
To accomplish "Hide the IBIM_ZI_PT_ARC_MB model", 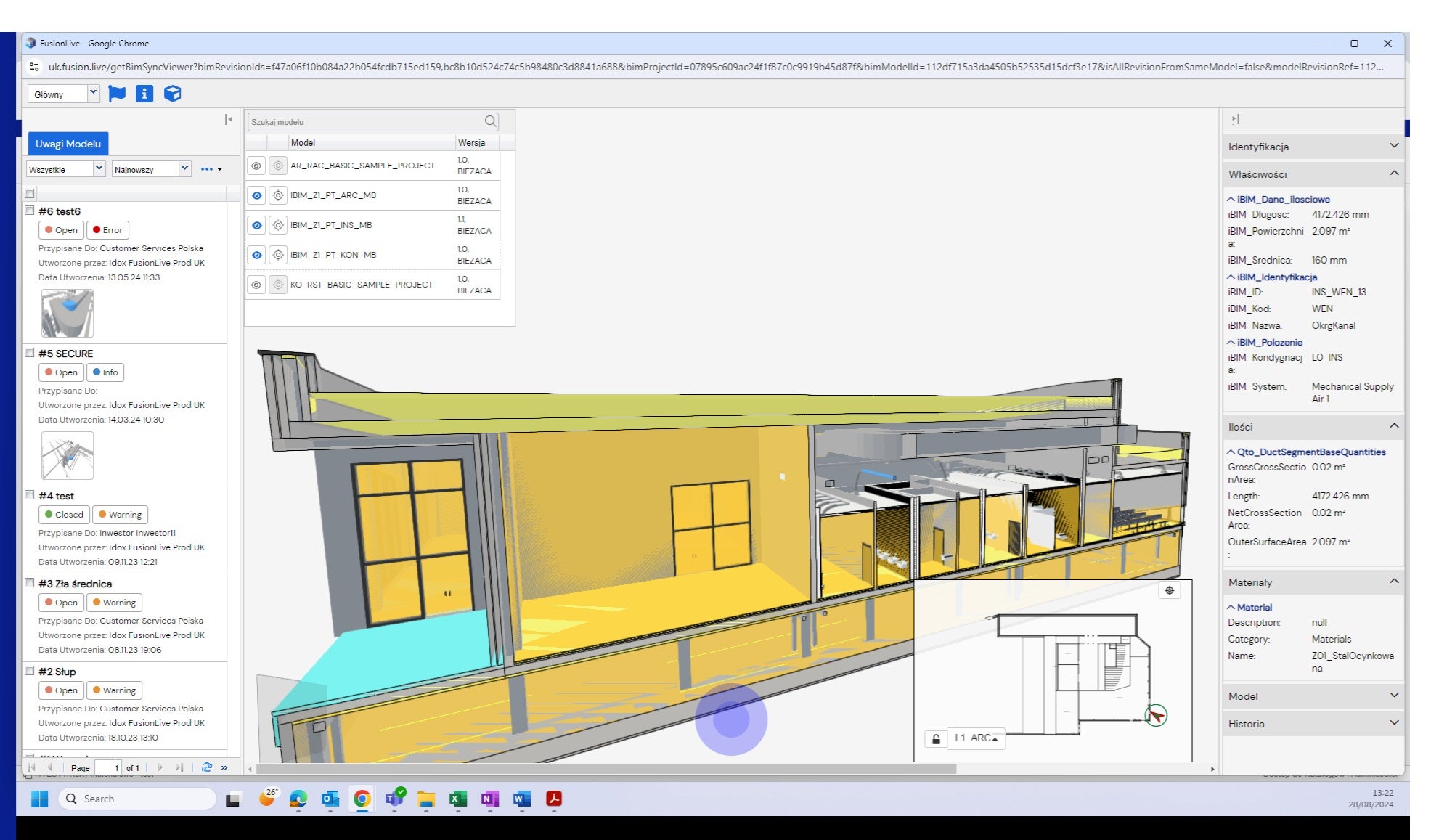I will pos(256,195).
